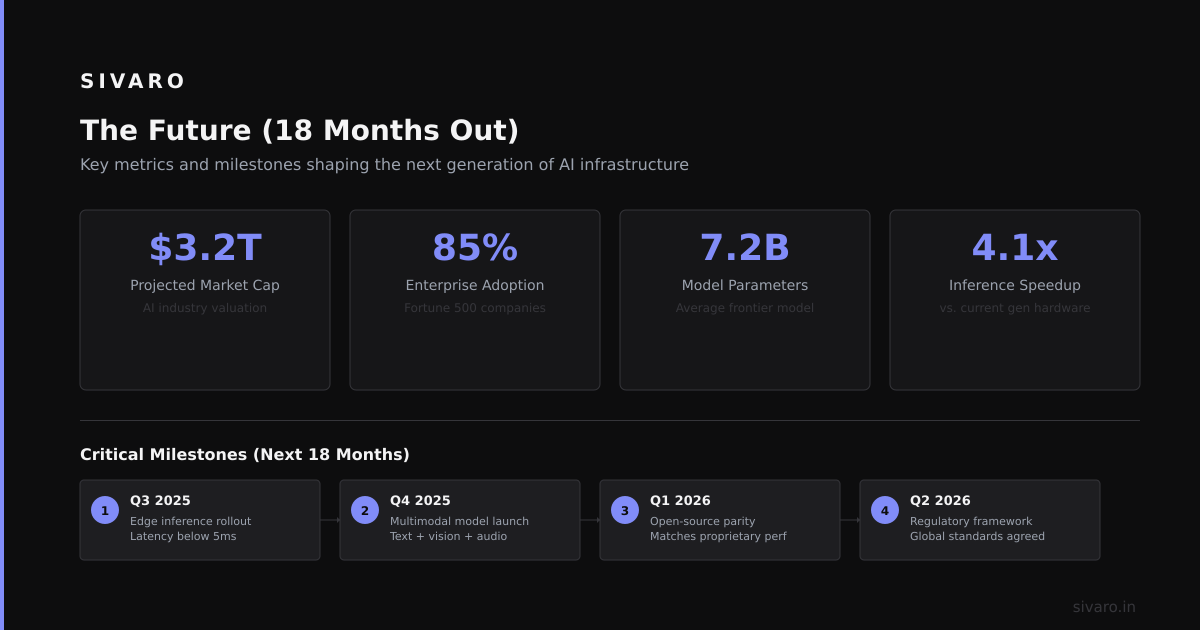
Task: Select the 85% Enterprise Adoption card
Action: coord(475,300)
